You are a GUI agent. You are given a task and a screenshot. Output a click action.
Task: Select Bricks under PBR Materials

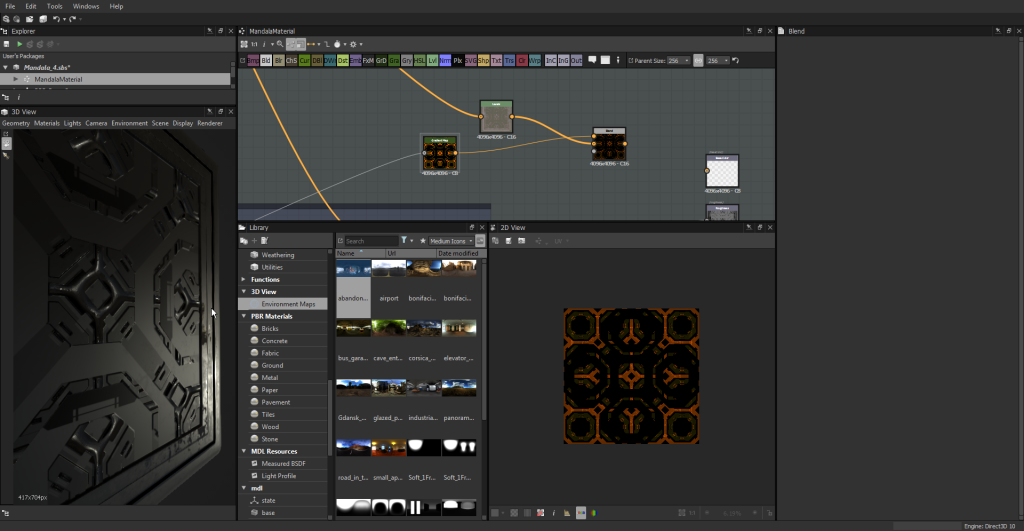click(270, 329)
